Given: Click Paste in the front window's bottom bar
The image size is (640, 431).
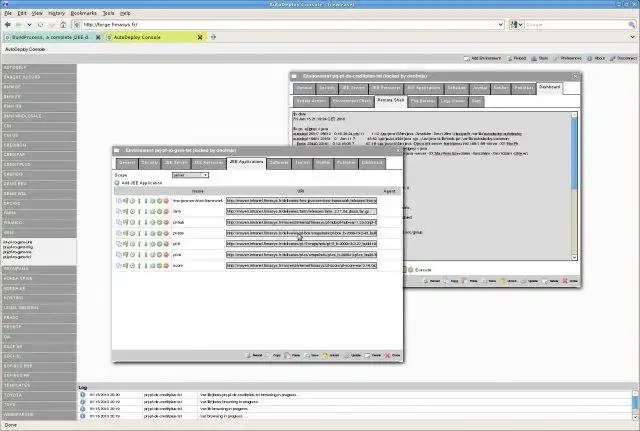Looking at the screenshot, I should click(292, 355).
